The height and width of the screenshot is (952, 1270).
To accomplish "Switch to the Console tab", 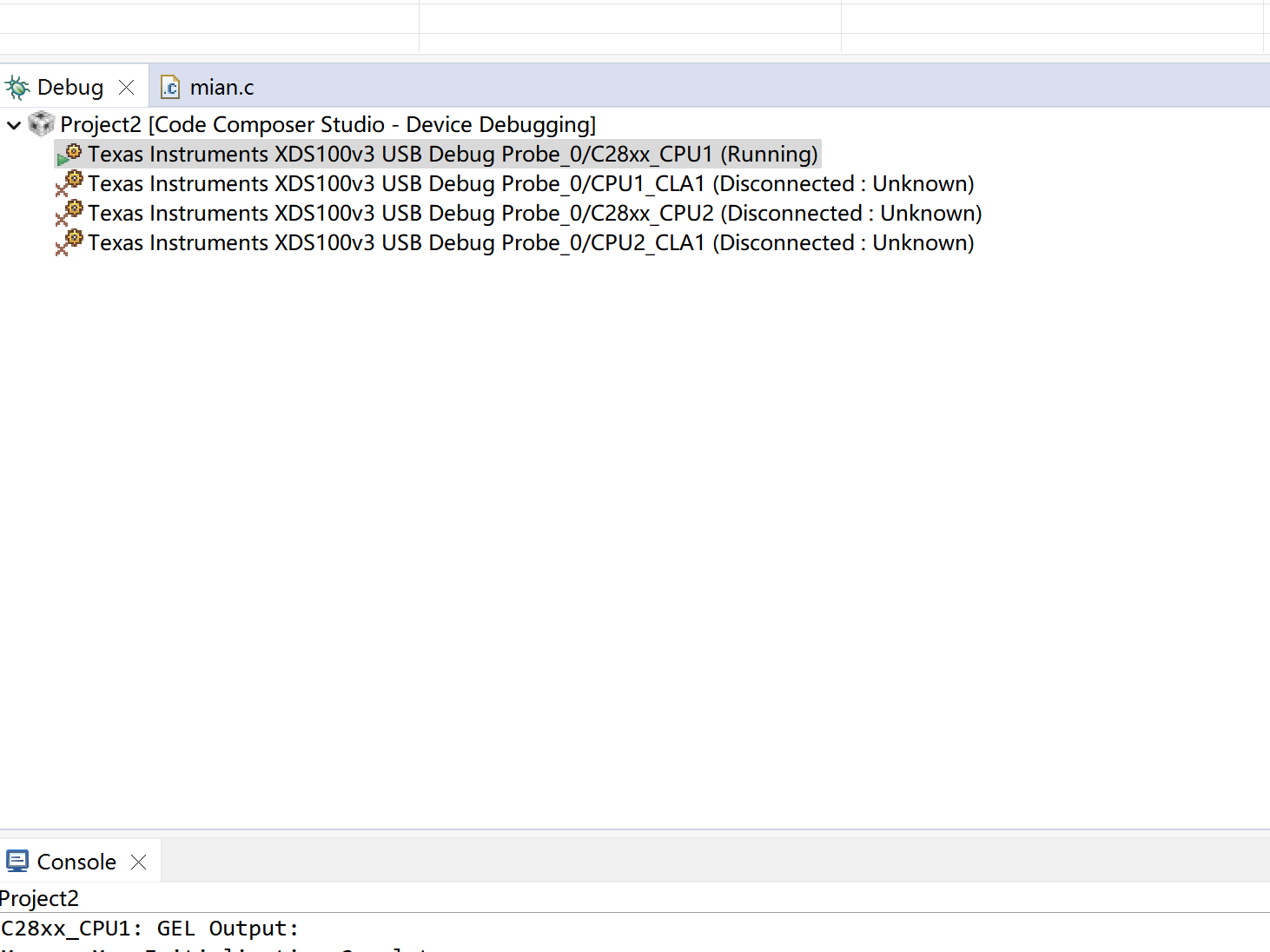I will (x=76, y=861).
